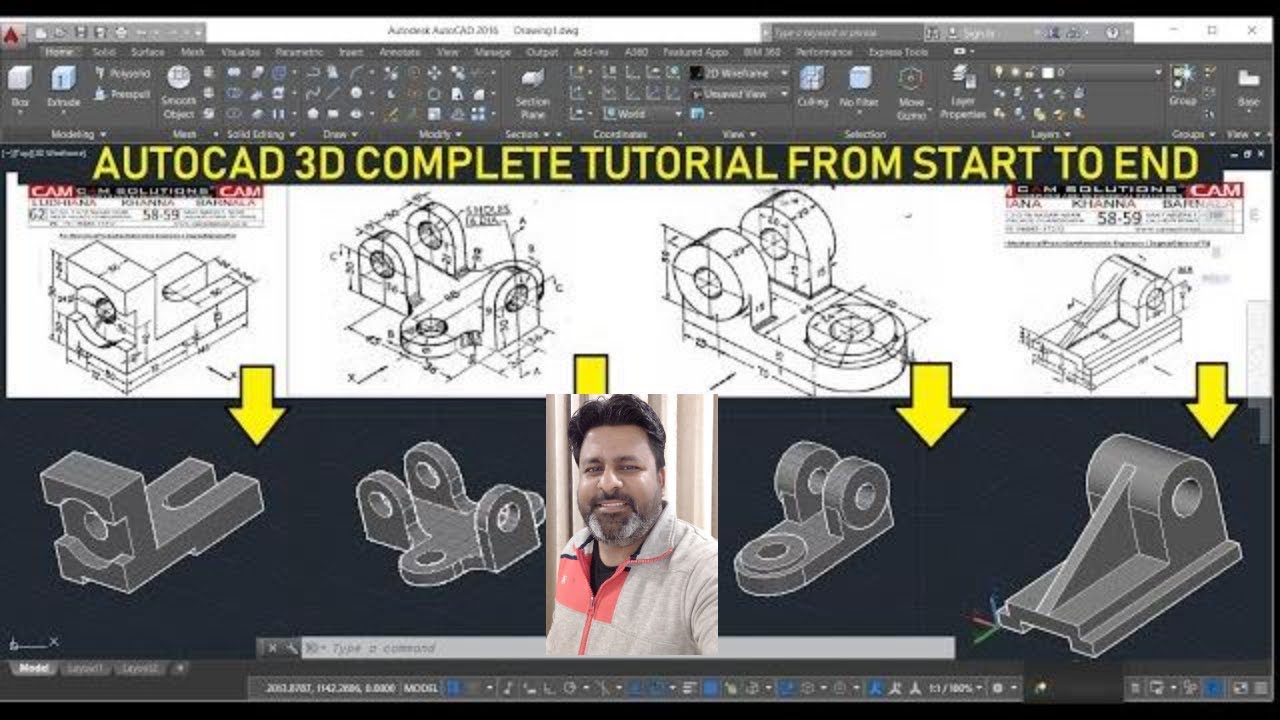Choose the Polysolid tool

click(122, 74)
